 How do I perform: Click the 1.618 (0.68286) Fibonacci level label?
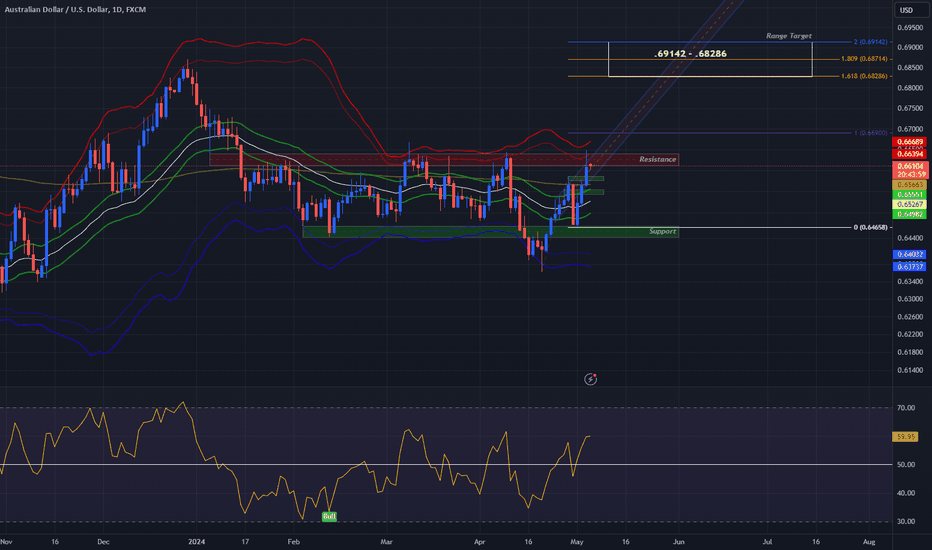click(x=864, y=76)
